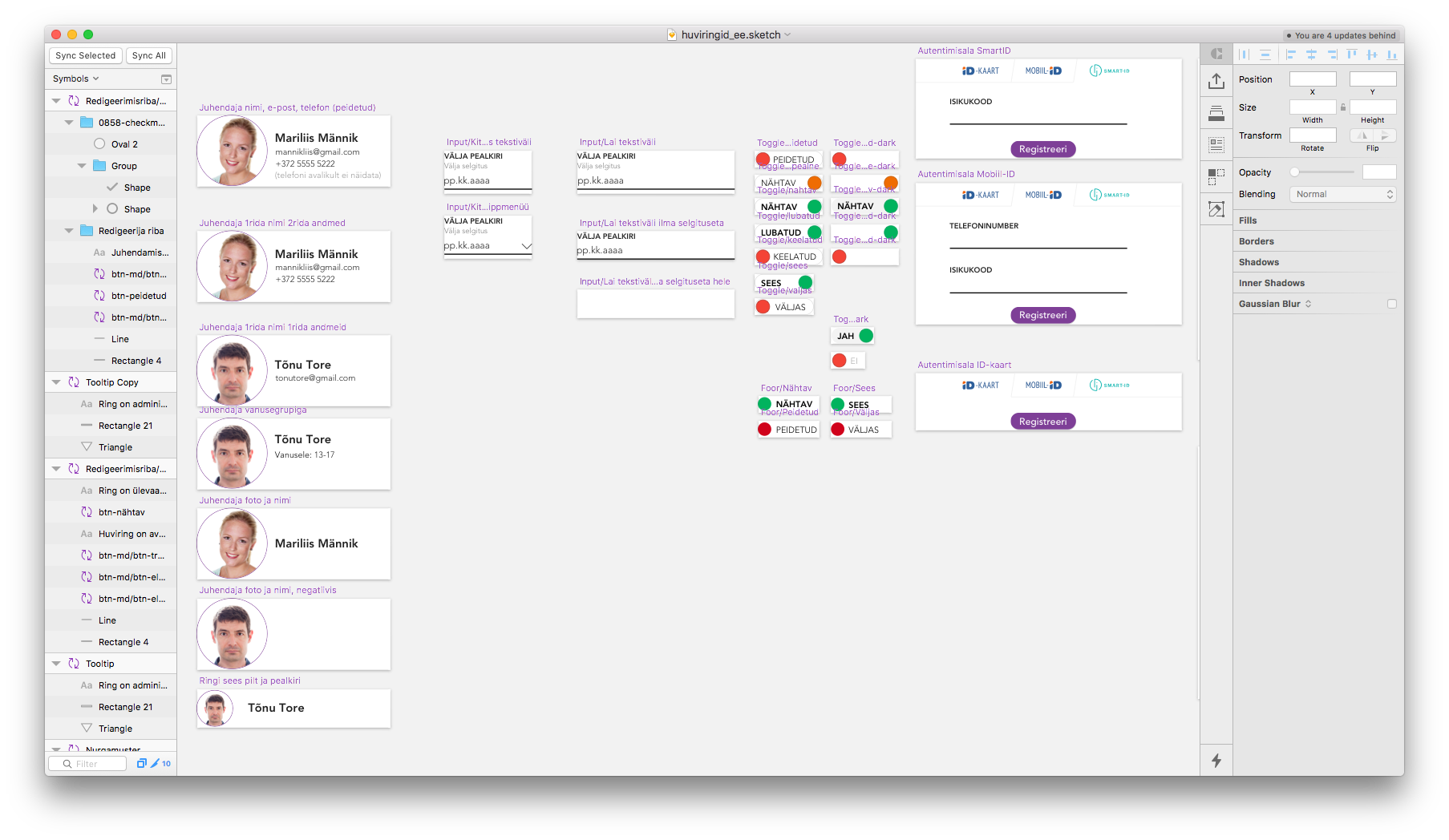Viewport: 1449px width, 840px height.
Task: Click the Craft sync/upload arrow icon
Action: [1216, 81]
